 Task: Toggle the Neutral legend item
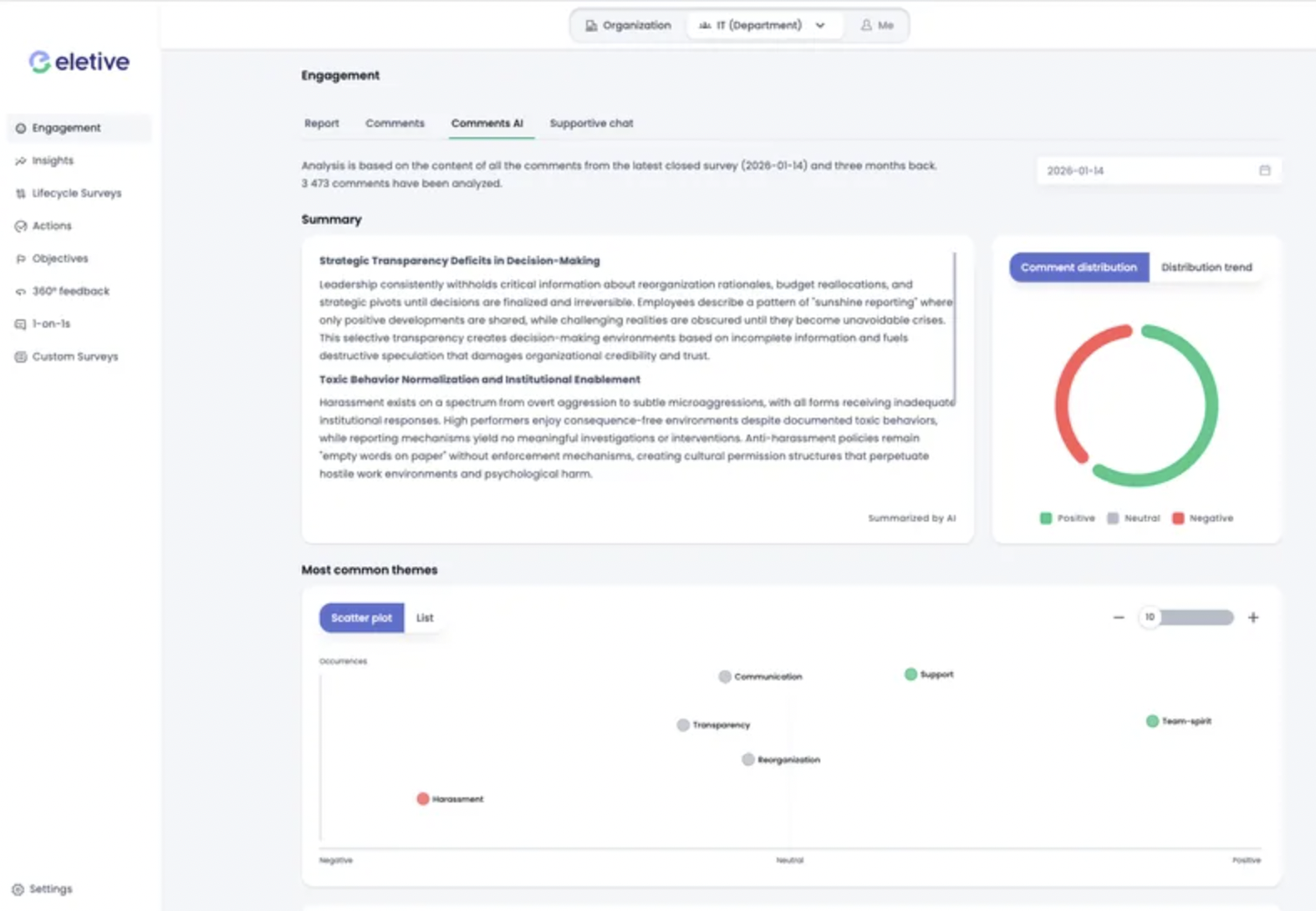point(1134,518)
